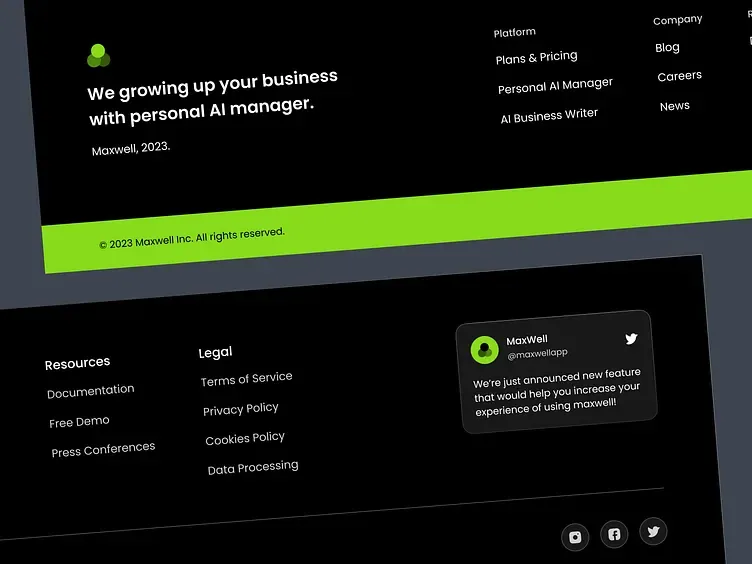Click the tweet text about the new feature
Viewport: 752px width, 564px height.
point(556,392)
